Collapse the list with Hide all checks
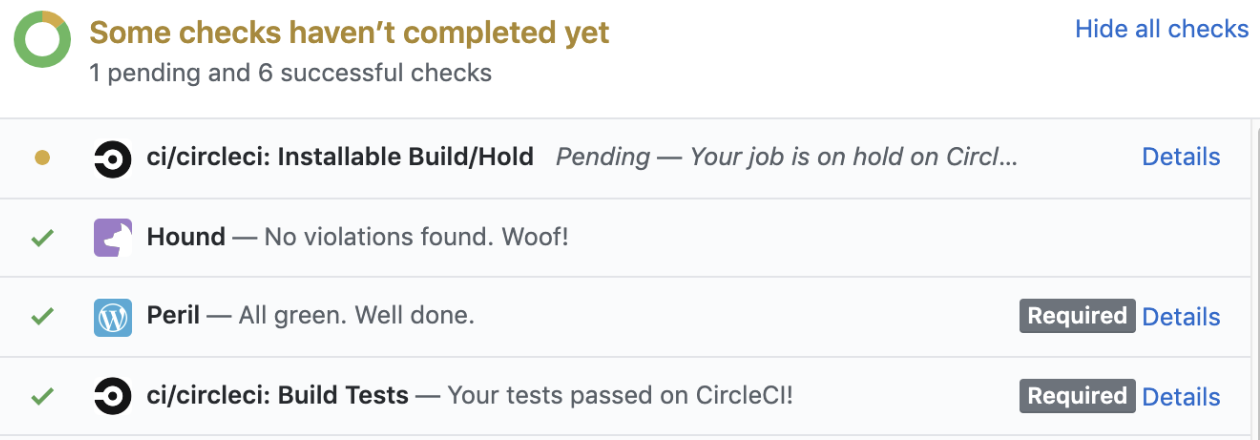1260x440 pixels. coord(1161,29)
